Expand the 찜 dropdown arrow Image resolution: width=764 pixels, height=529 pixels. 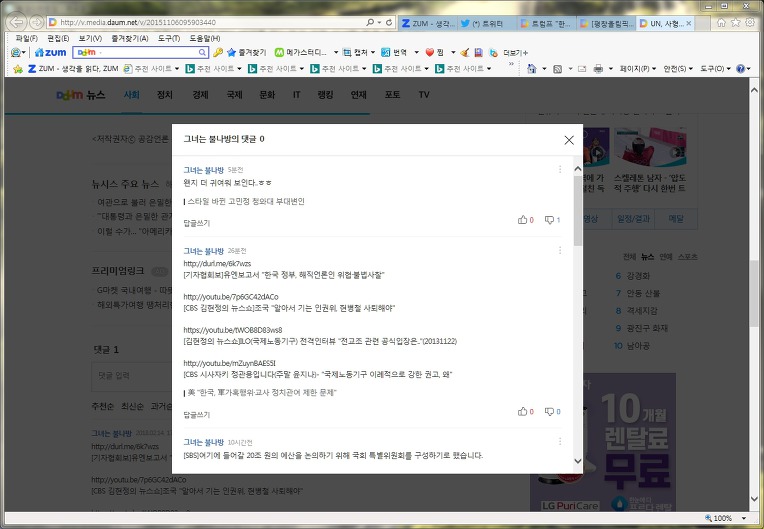pyautogui.click(x=453, y=52)
